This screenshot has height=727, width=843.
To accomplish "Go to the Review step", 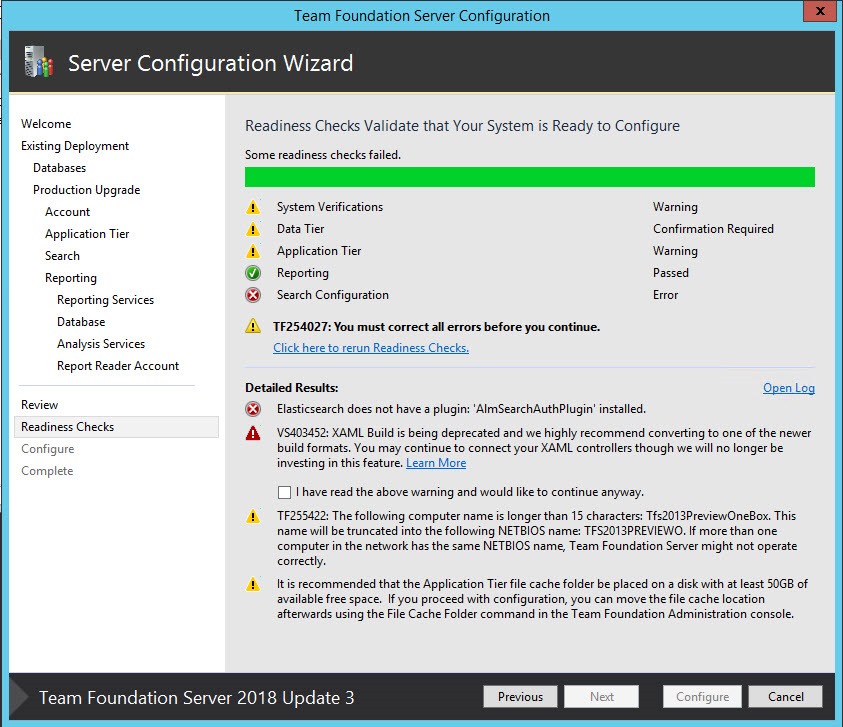I will click(39, 405).
